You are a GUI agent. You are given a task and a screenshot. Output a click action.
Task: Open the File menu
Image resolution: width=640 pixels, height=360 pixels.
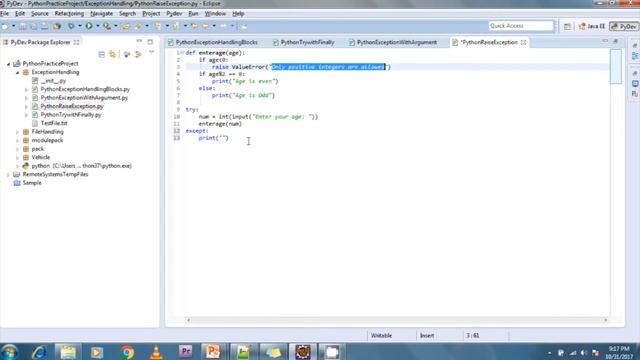tap(4, 13)
